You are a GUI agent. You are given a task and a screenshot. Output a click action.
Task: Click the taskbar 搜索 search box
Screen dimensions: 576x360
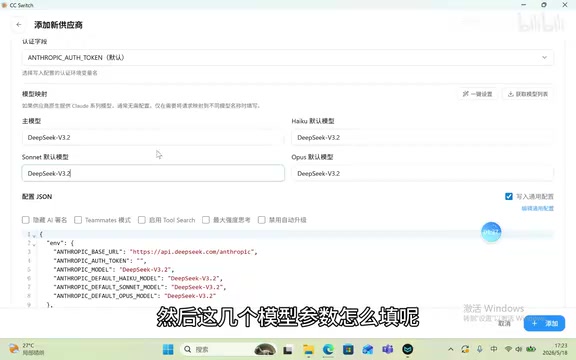[228, 349]
